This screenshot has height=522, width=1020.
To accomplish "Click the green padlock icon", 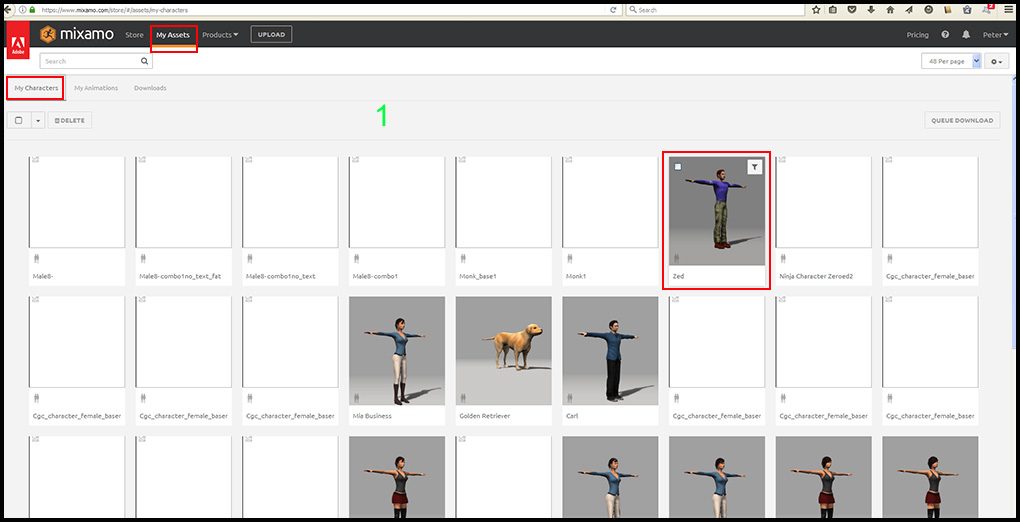I will [32, 10].
